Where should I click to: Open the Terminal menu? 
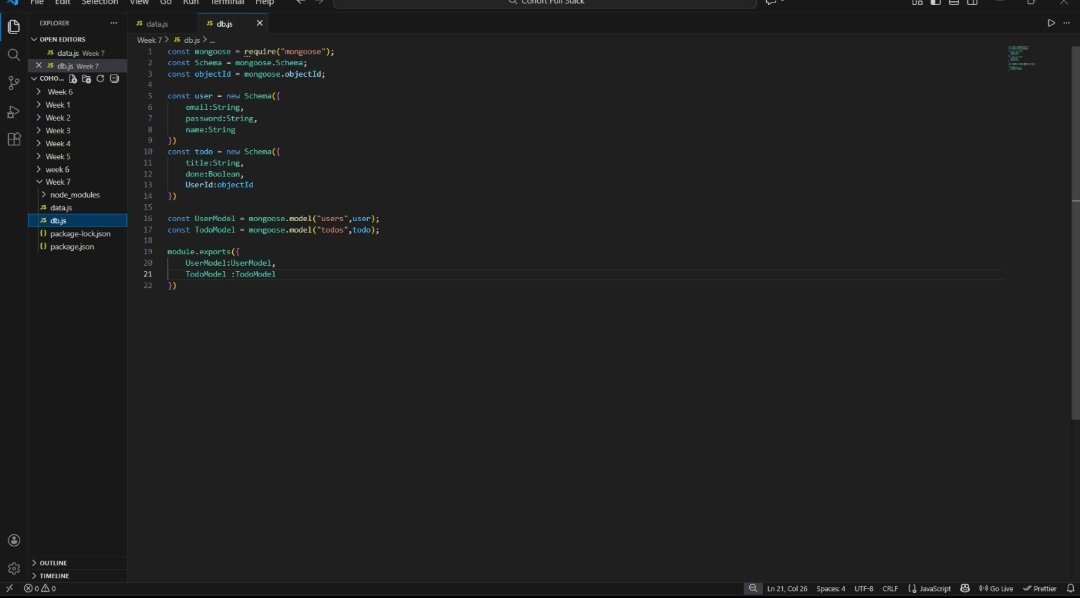click(227, 3)
